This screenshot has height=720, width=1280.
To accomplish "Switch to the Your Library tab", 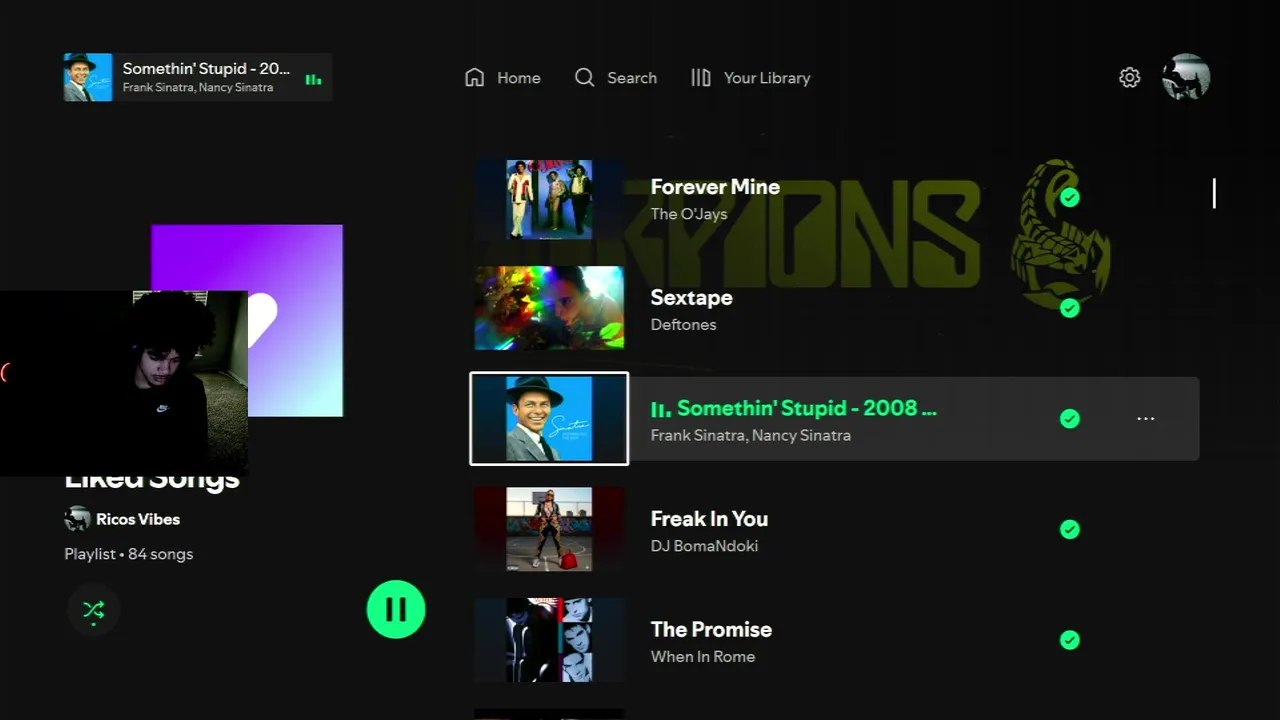I will click(x=750, y=77).
